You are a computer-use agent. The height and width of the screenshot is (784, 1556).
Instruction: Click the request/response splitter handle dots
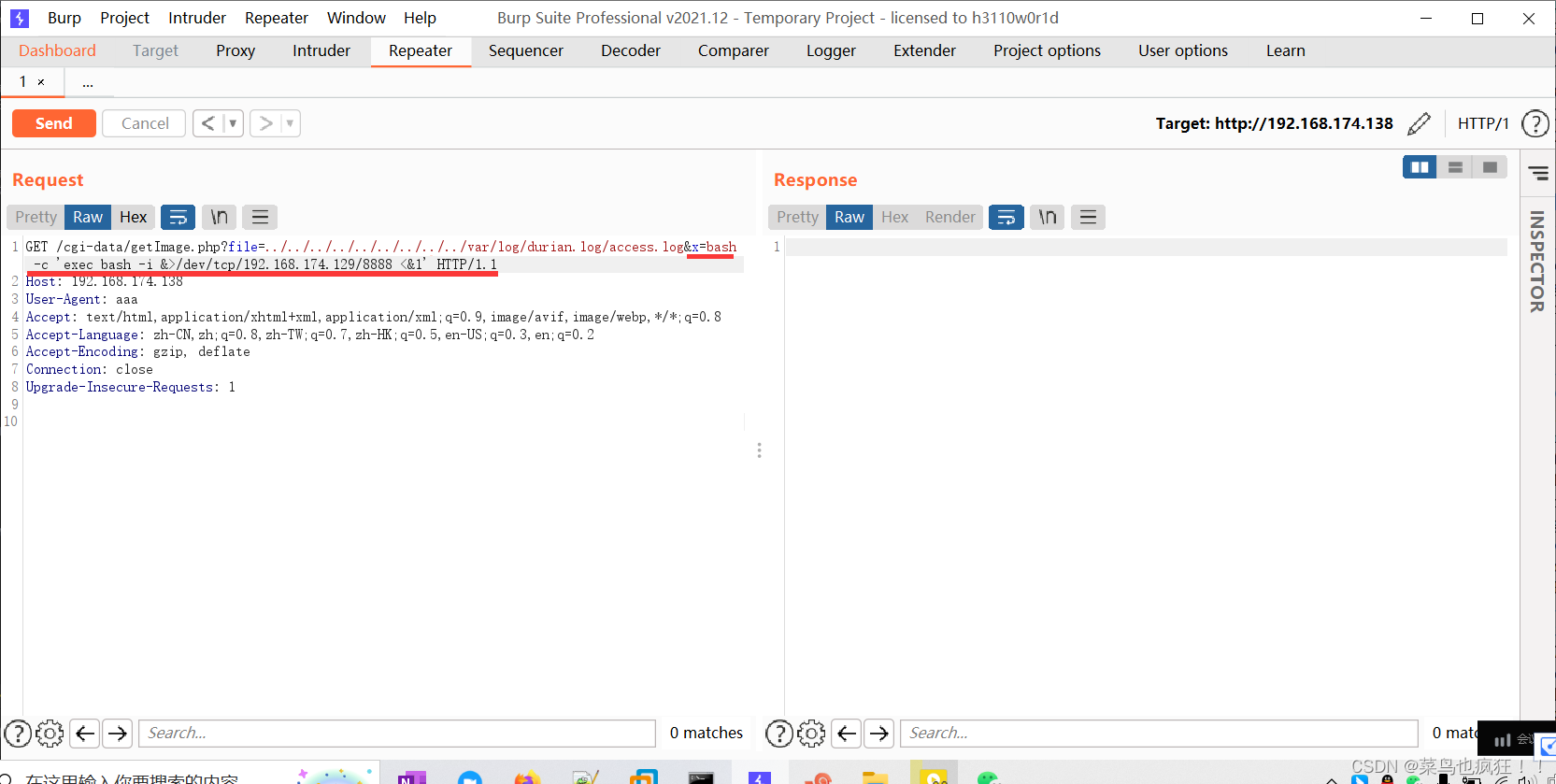pos(759,450)
